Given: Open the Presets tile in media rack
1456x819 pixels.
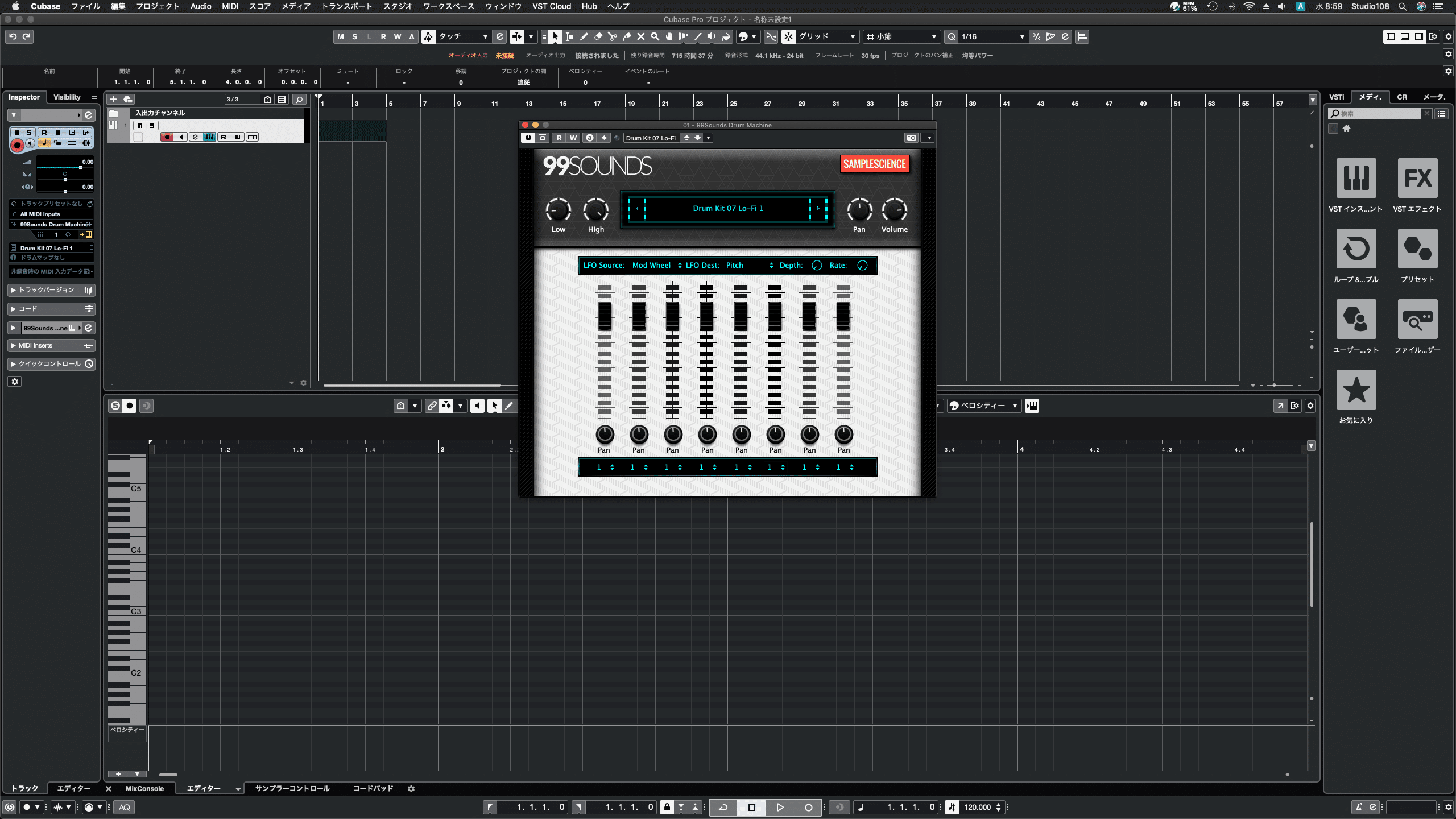Looking at the screenshot, I should tap(1417, 249).
